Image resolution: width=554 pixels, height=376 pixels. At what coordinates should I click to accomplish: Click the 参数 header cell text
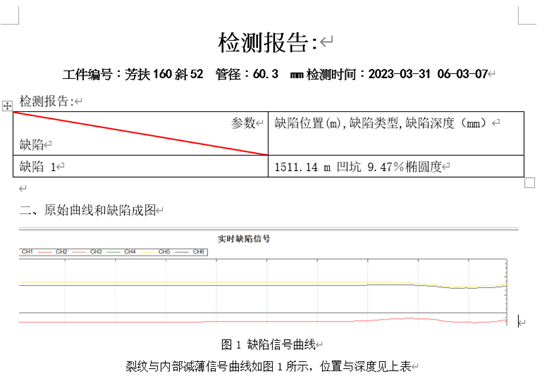click(243, 123)
